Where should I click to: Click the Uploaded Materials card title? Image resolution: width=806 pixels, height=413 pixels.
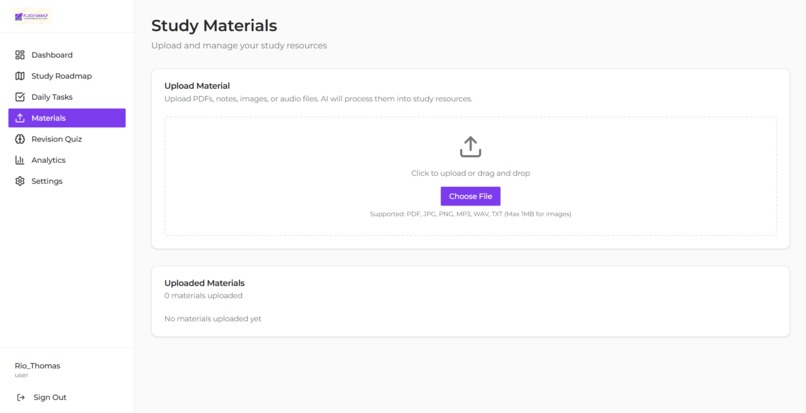pyautogui.click(x=205, y=283)
